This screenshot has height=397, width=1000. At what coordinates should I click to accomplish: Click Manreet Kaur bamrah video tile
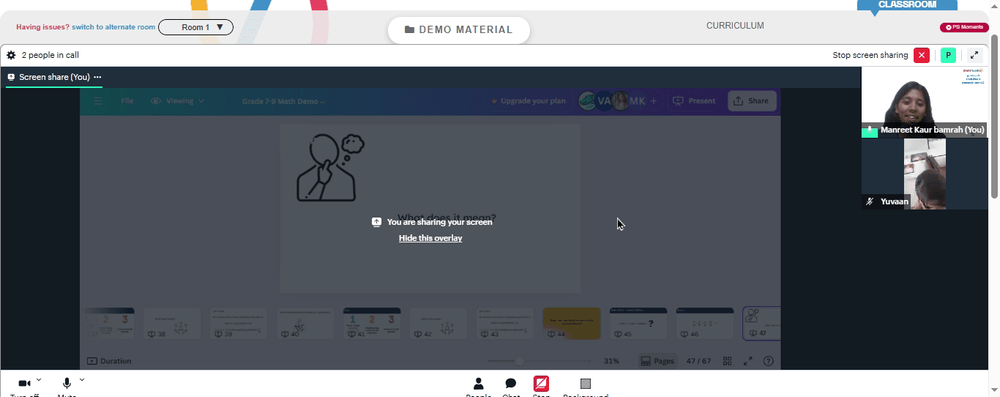coord(924,102)
